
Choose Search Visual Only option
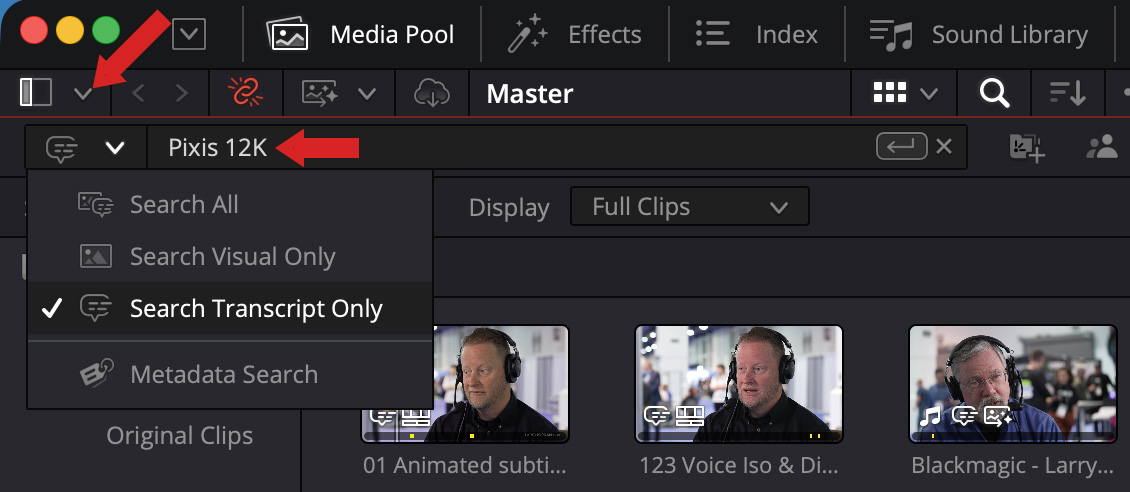pyautogui.click(x=230, y=256)
